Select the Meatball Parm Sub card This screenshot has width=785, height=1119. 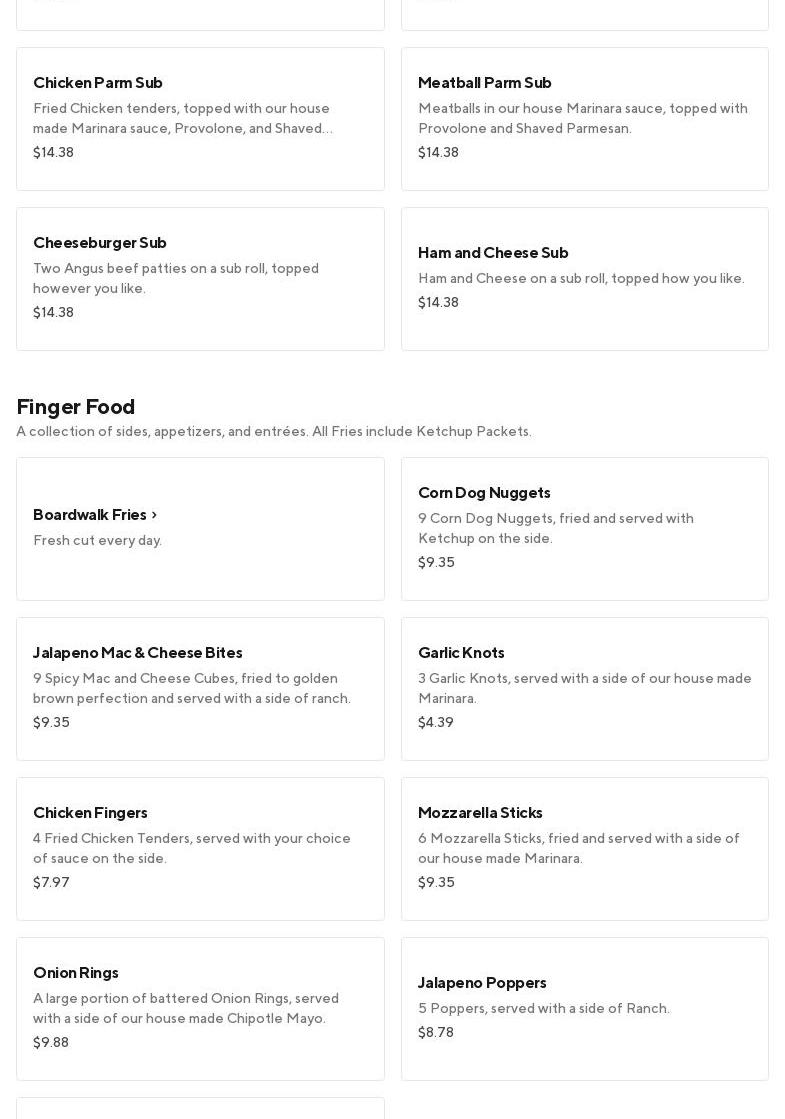tap(584, 119)
